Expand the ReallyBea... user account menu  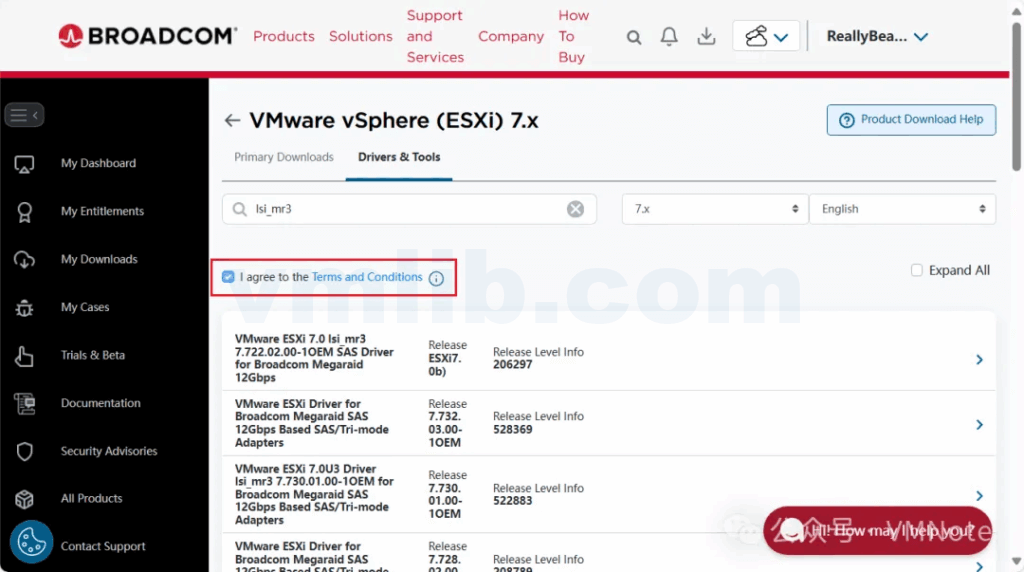[x=877, y=37]
